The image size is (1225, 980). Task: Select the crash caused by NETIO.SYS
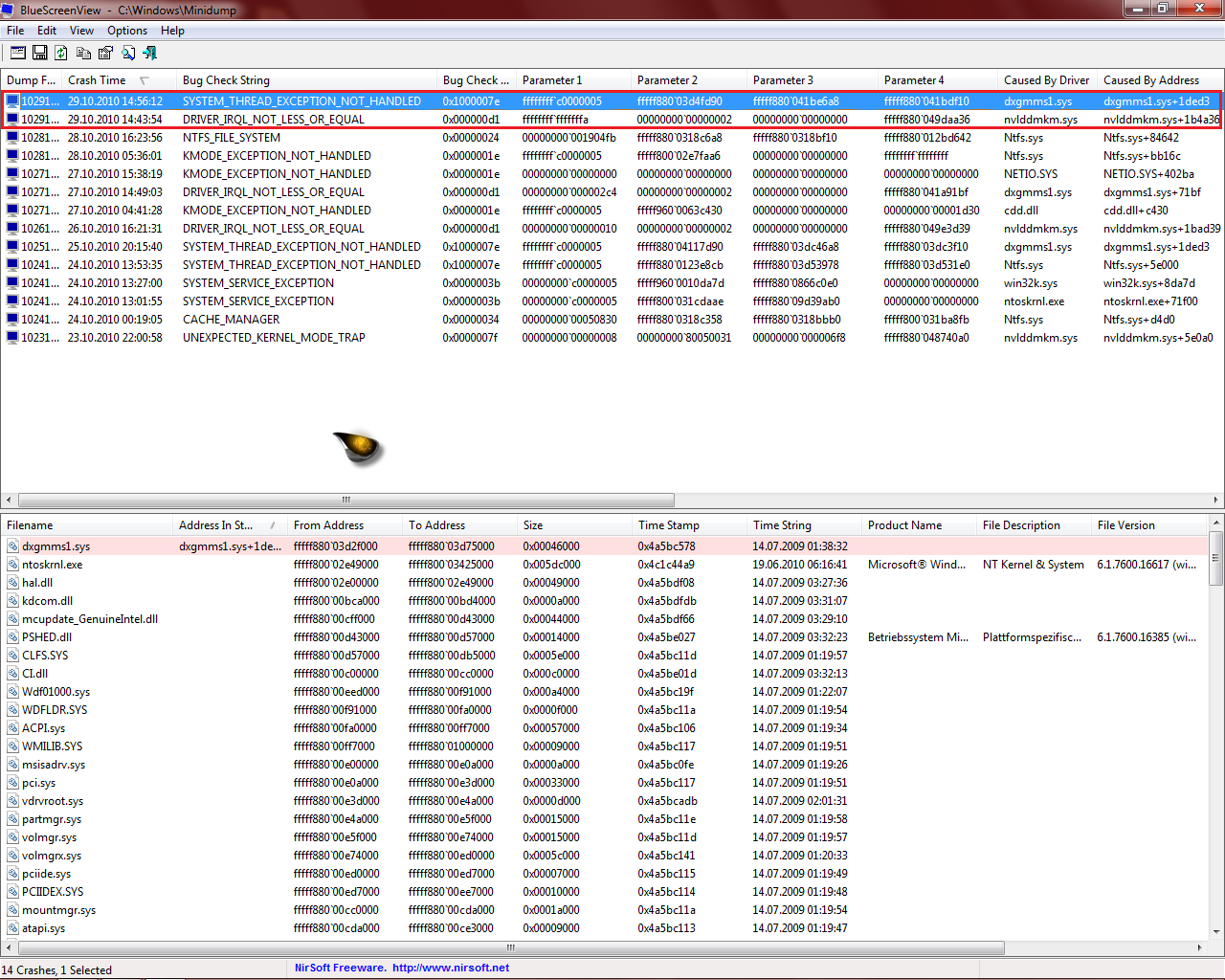point(612,174)
